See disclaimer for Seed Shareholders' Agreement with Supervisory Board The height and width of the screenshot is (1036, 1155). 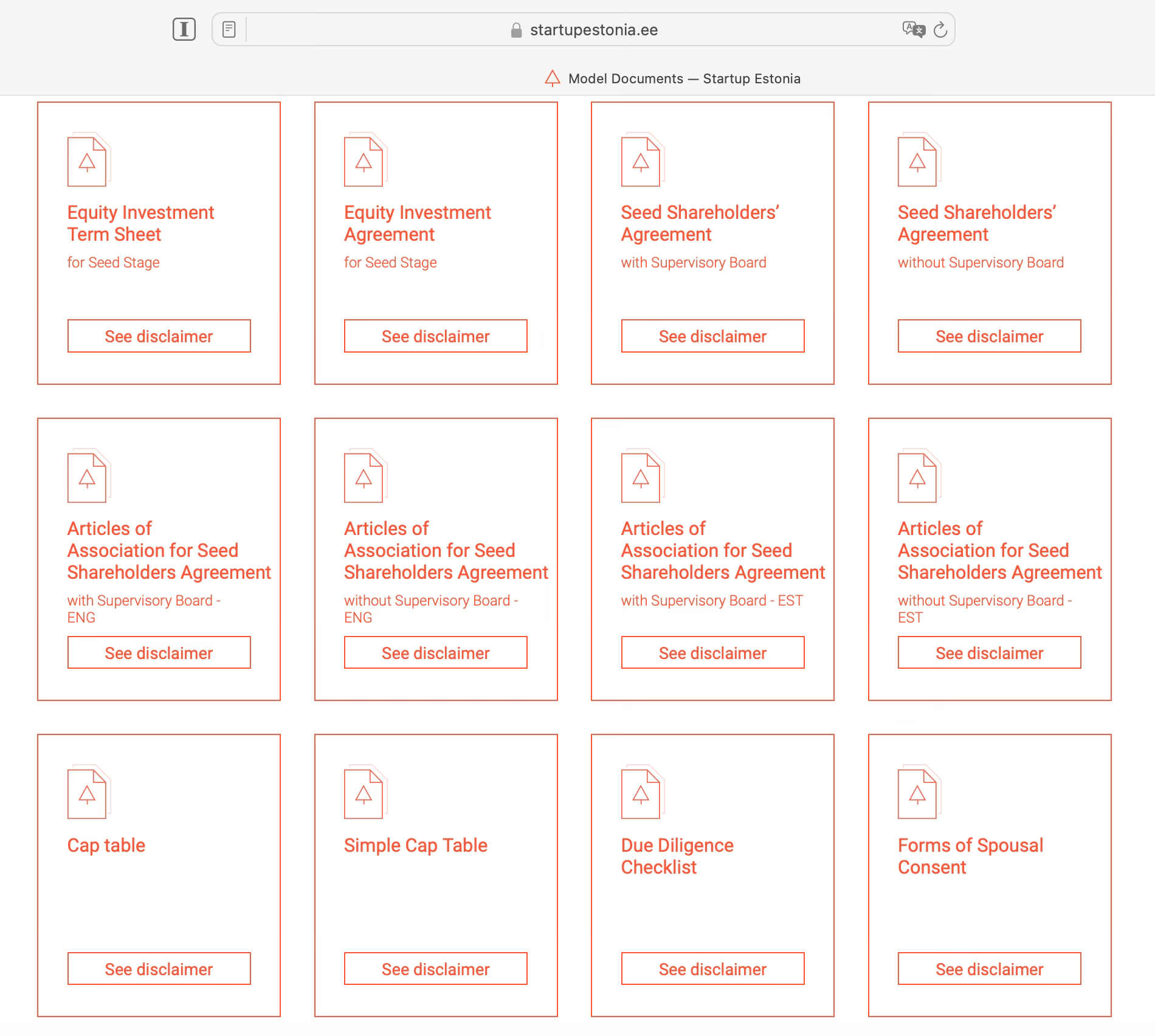(x=712, y=336)
